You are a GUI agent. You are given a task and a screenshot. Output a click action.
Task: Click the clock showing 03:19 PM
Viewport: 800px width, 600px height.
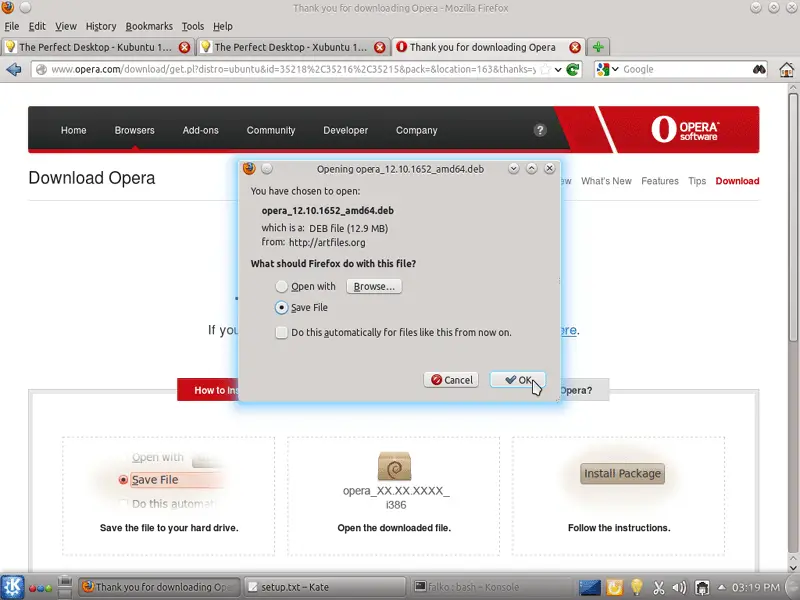[756, 587]
